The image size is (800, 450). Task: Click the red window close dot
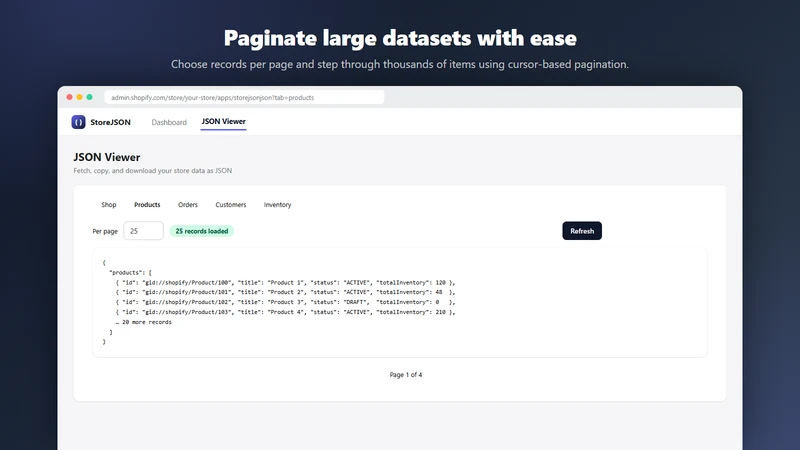pyautogui.click(x=69, y=97)
